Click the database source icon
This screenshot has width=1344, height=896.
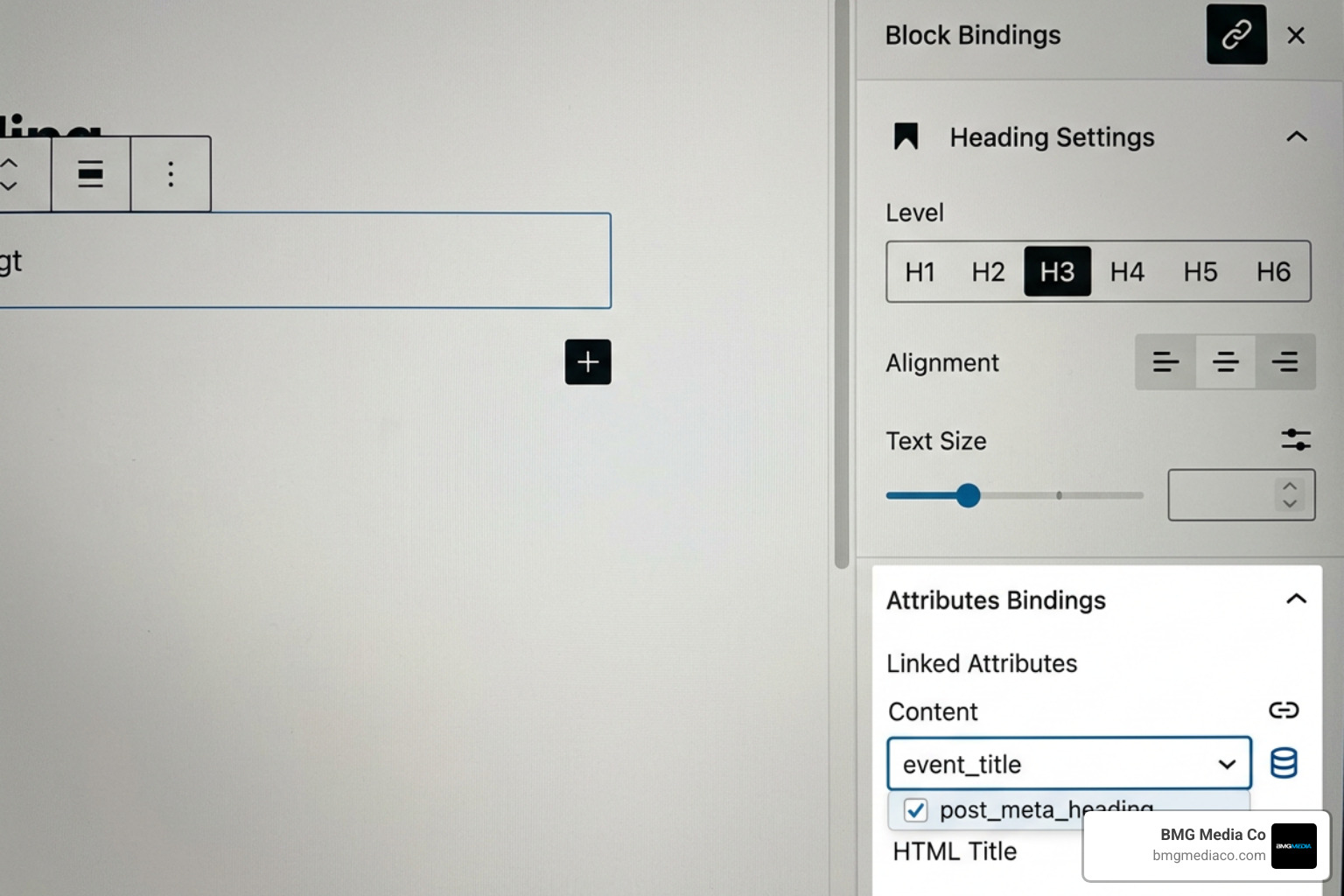tap(1284, 763)
